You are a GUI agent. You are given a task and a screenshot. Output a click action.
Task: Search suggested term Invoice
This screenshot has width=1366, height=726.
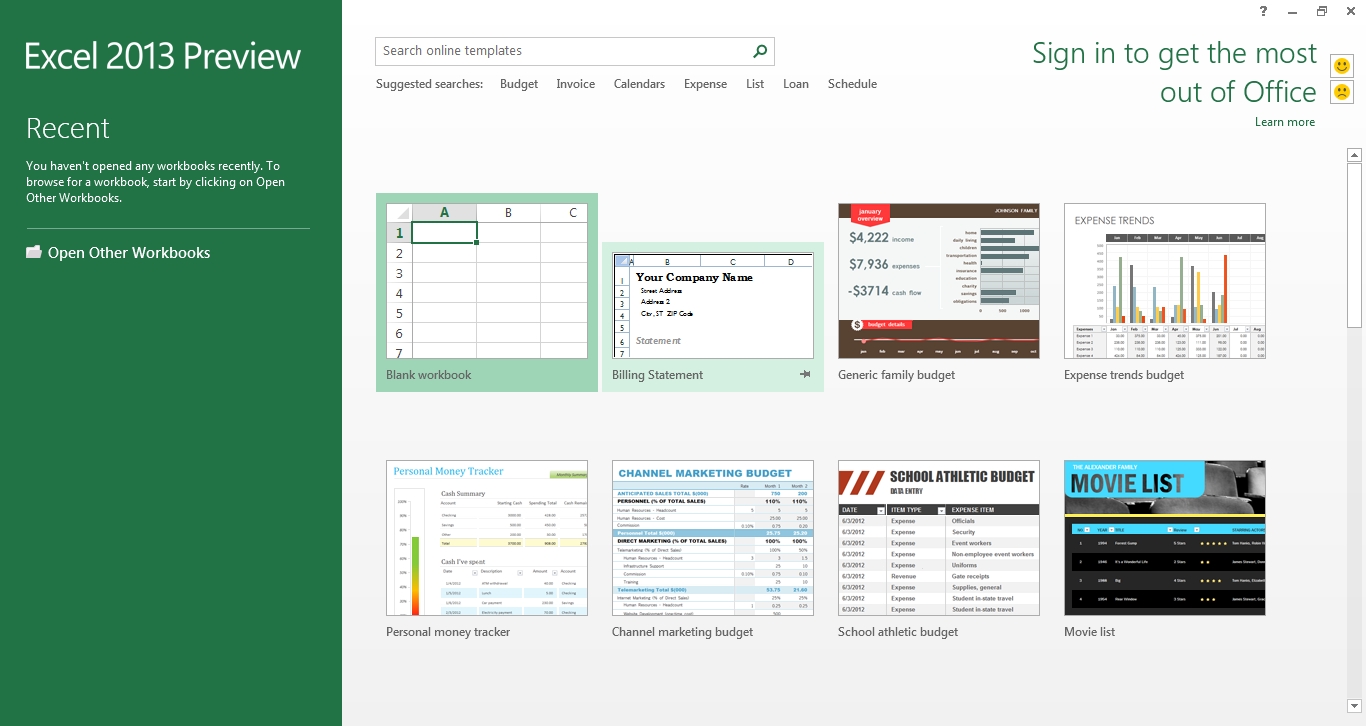point(576,84)
